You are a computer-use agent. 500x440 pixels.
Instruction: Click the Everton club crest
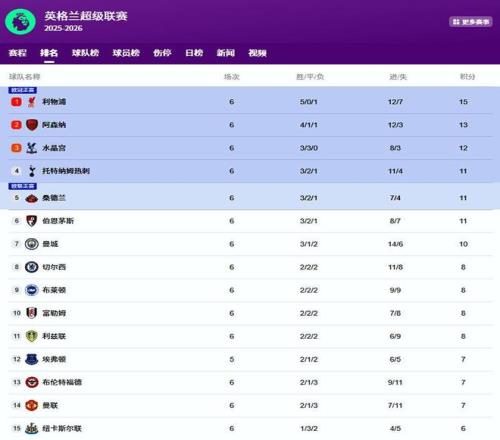pyautogui.click(x=32, y=359)
